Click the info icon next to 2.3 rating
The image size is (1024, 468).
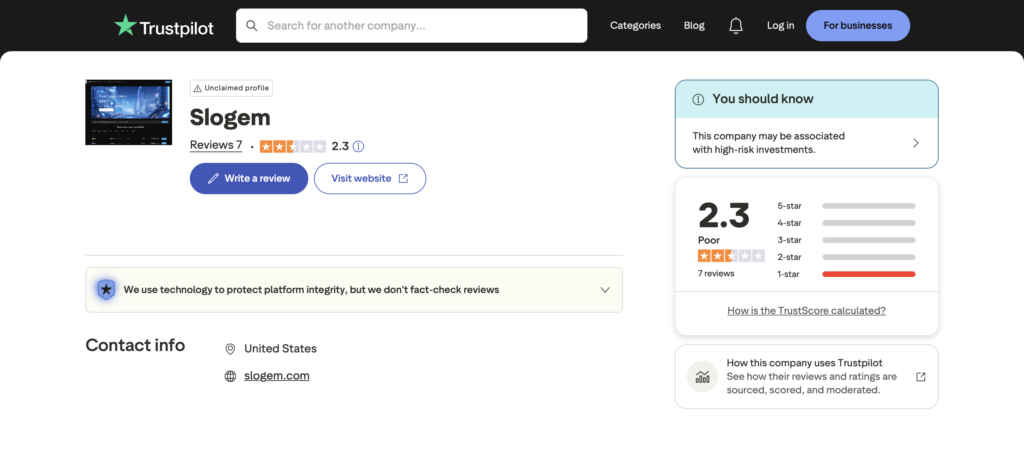359,146
